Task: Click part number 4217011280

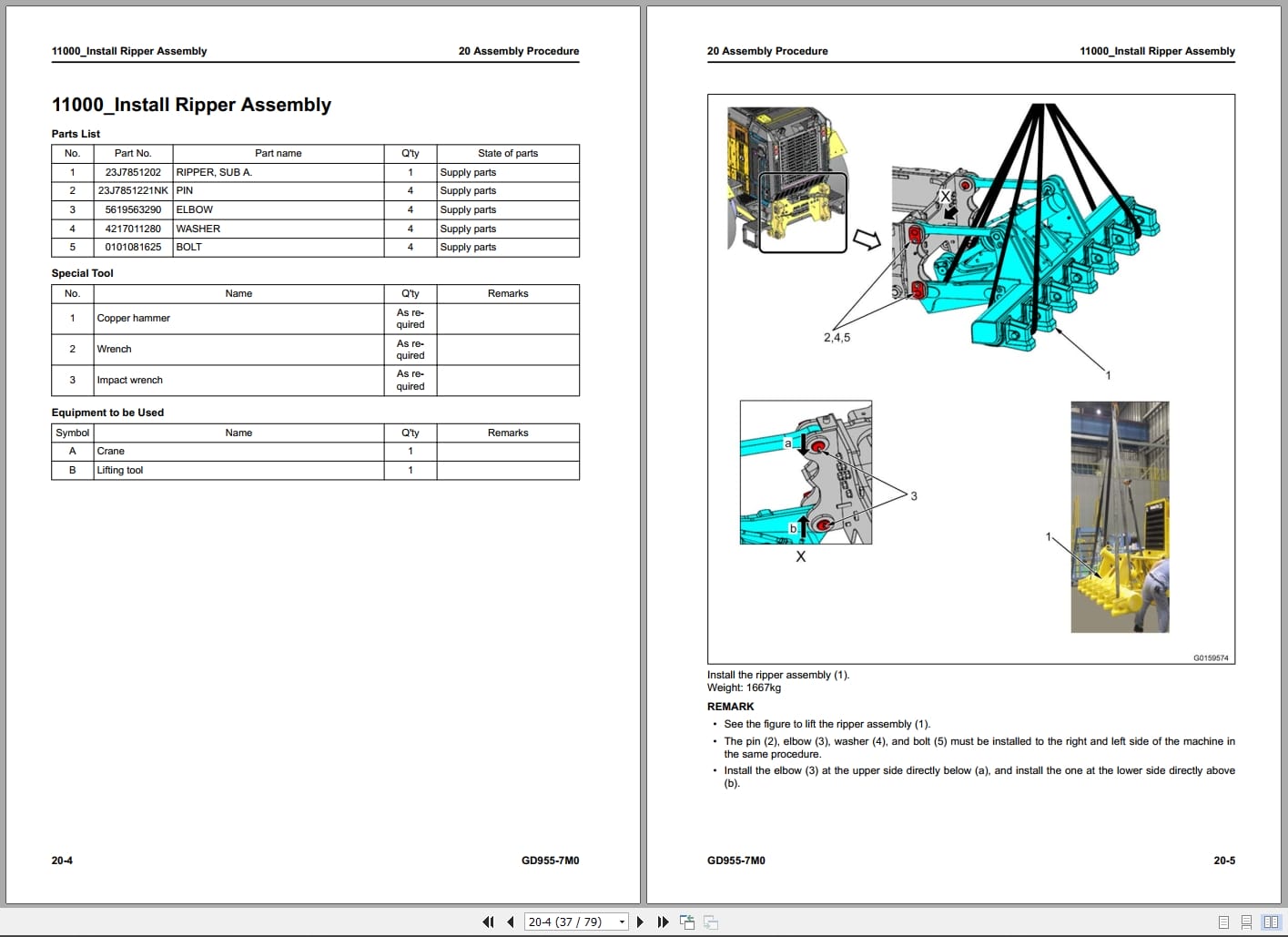Action: (x=133, y=229)
